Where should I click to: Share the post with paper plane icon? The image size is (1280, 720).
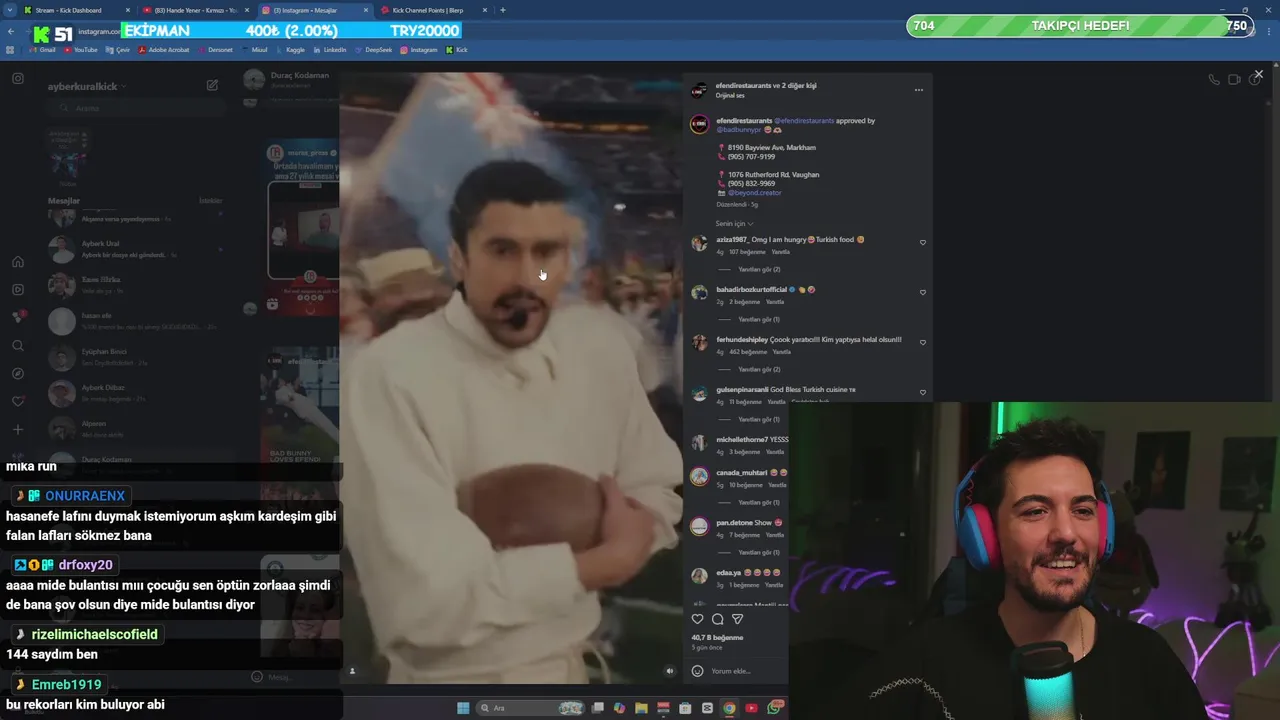click(737, 619)
